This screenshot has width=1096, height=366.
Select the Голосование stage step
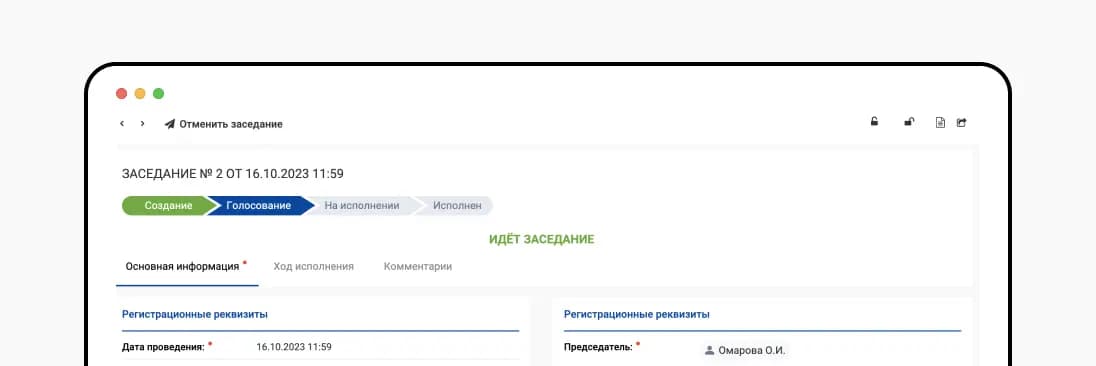pyautogui.click(x=259, y=205)
